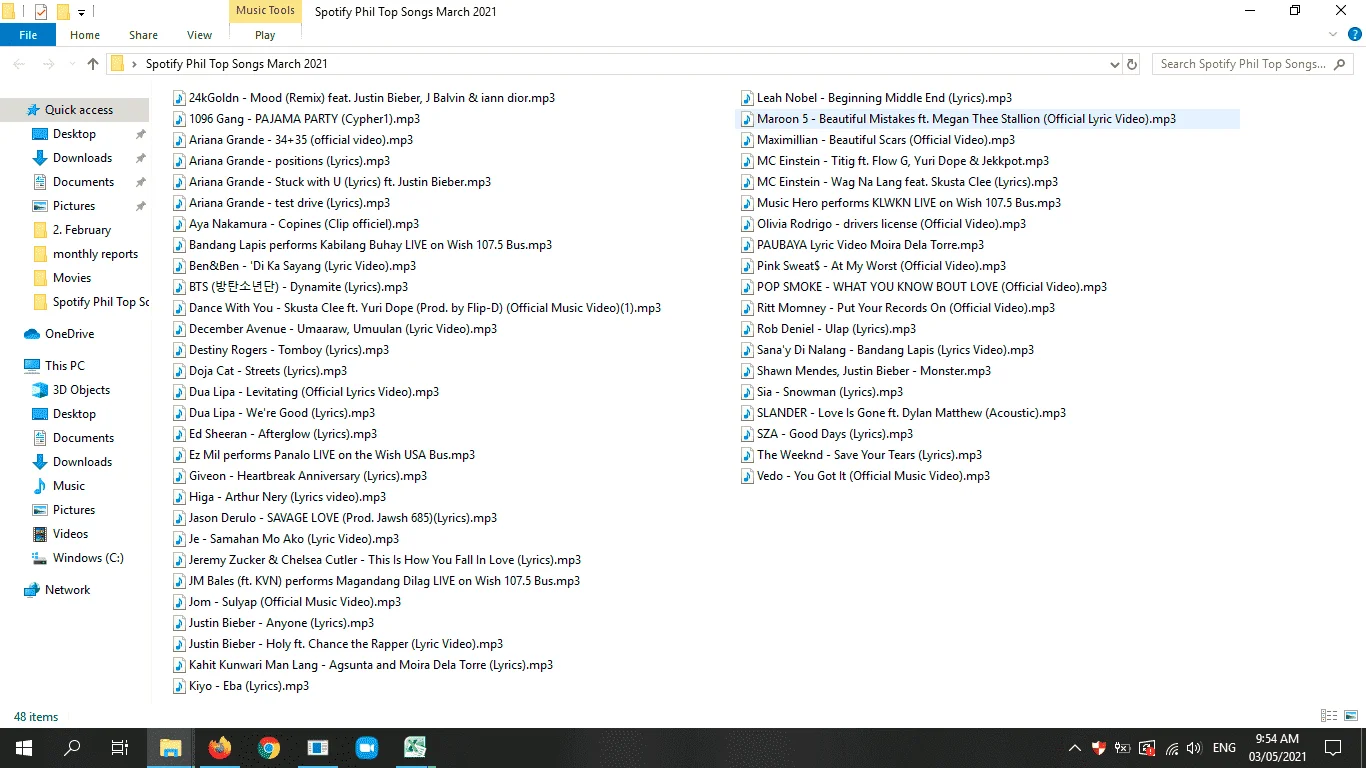Click the Forward navigation arrow
The height and width of the screenshot is (768, 1366).
tap(48, 64)
